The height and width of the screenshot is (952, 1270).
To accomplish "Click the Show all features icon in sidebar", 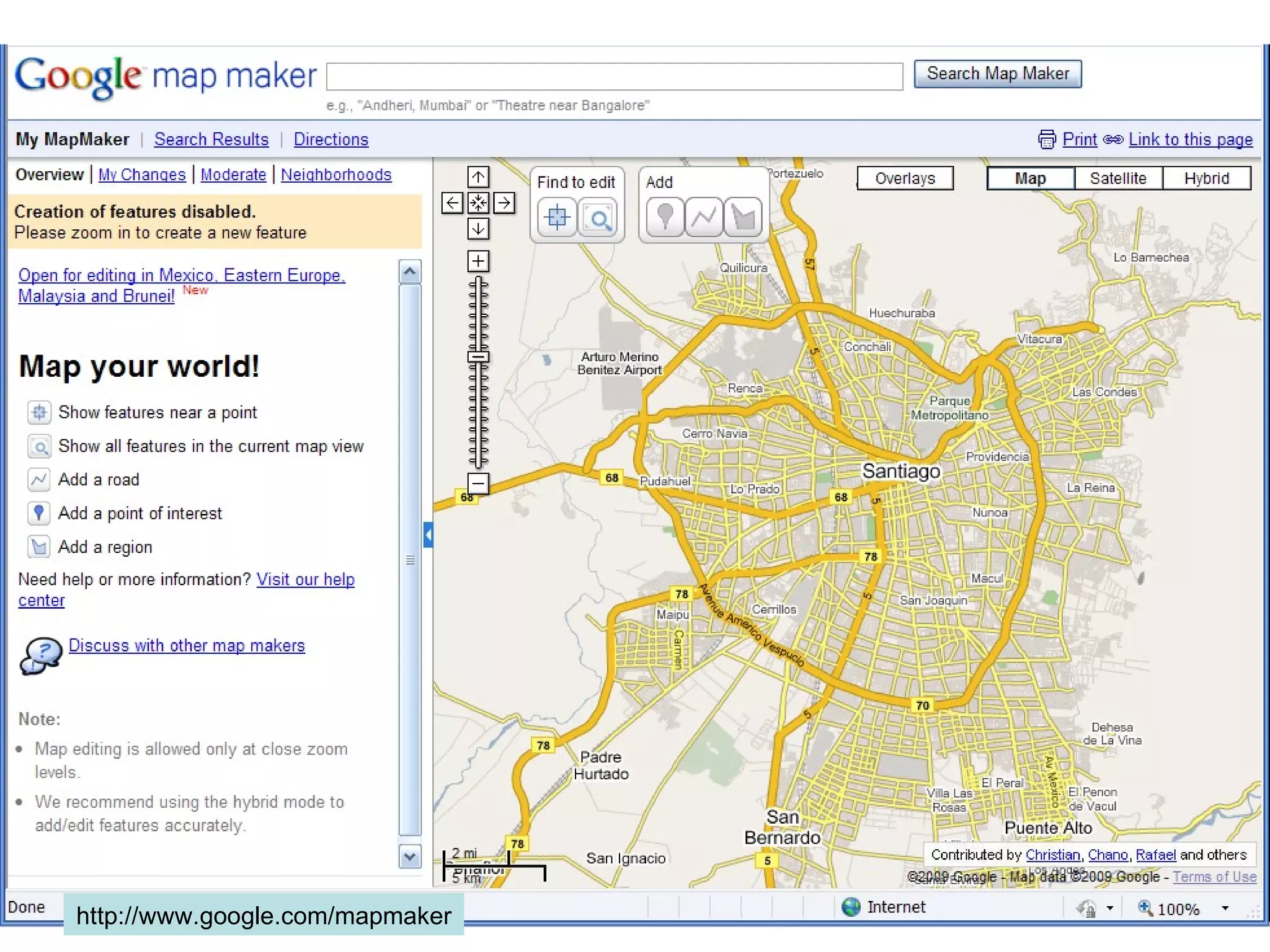I will tap(39, 446).
